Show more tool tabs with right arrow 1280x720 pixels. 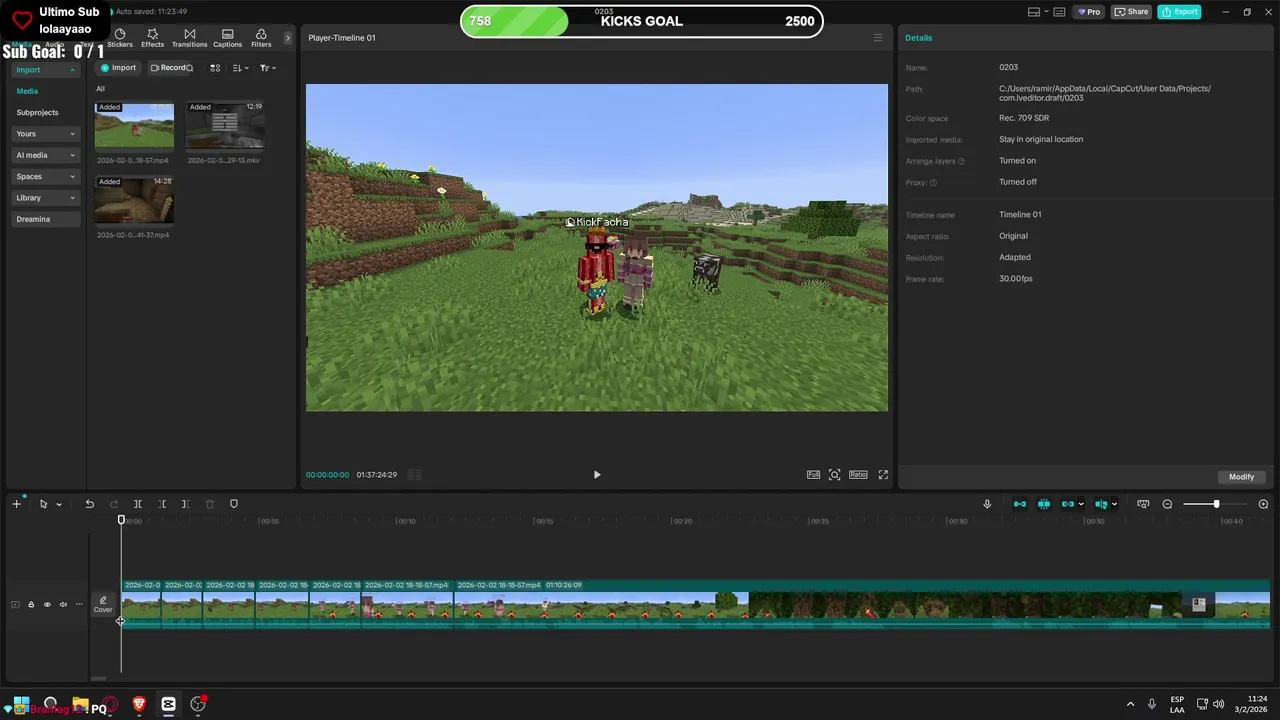pos(288,38)
